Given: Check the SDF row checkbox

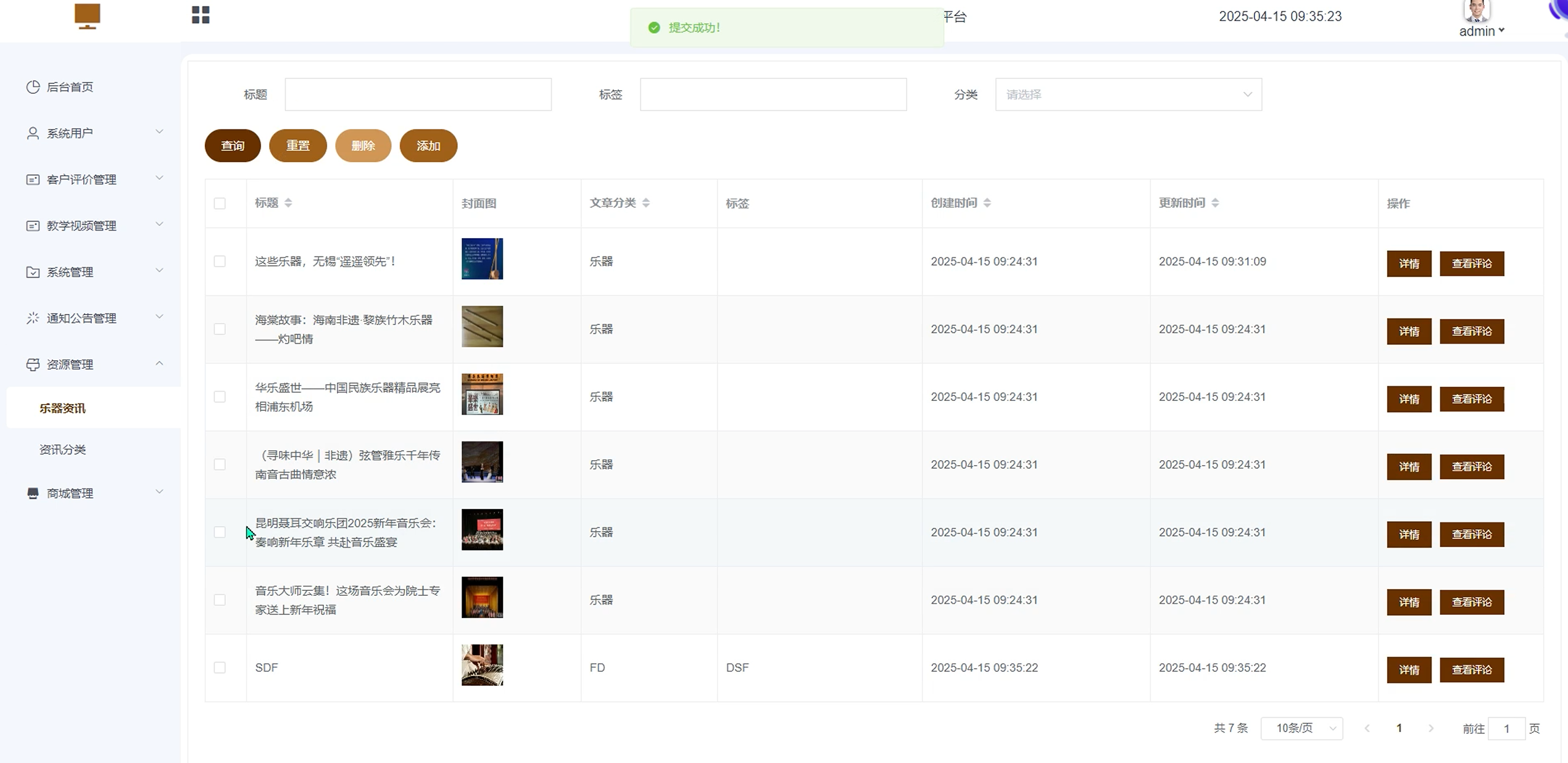Looking at the screenshot, I should coord(220,667).
